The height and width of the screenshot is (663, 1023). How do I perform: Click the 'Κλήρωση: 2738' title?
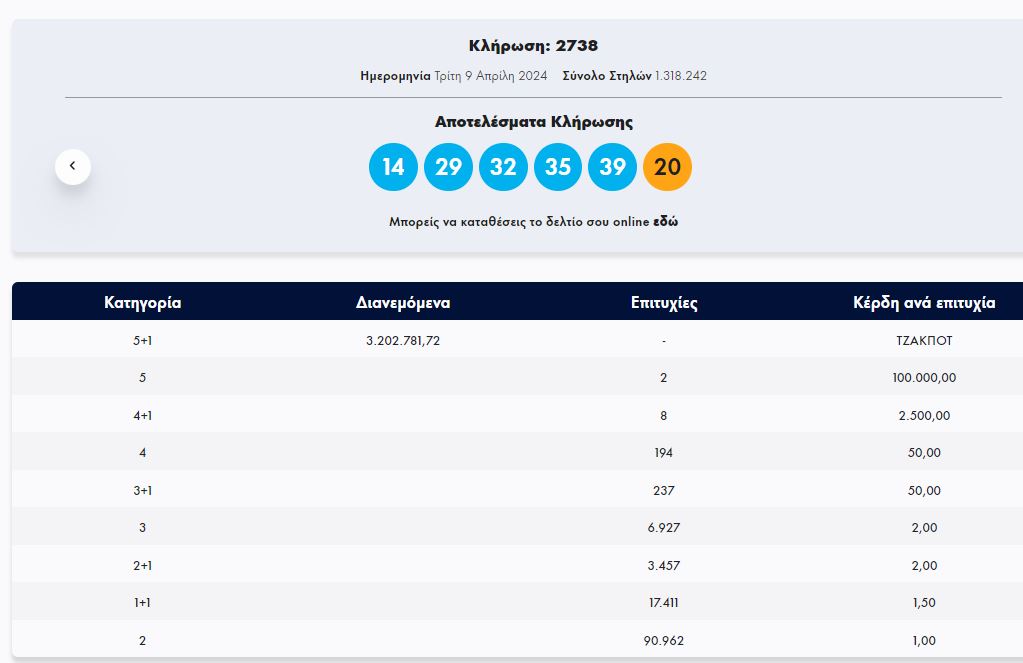[533, 45]
